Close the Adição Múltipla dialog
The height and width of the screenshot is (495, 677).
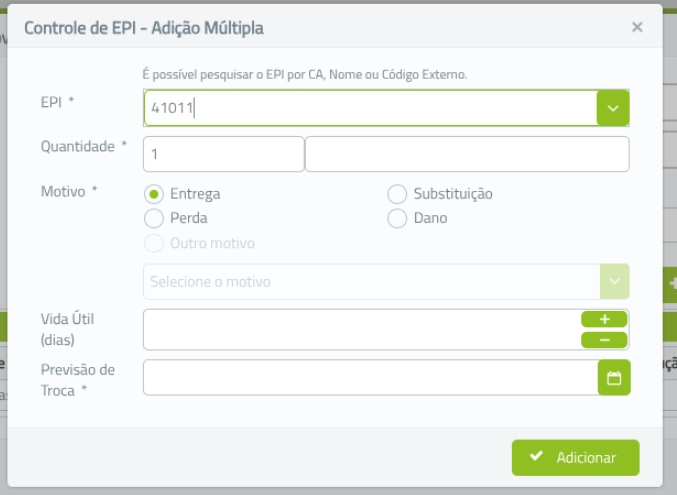tap(637, 27)
